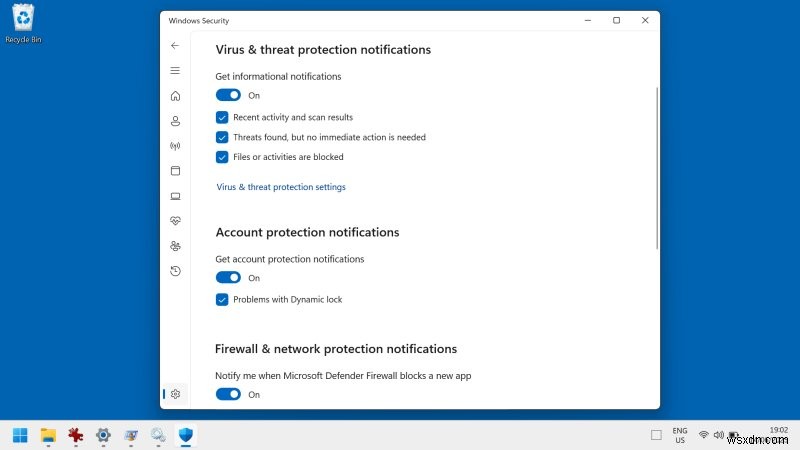Open Device performance & health heart icon
The width and height of the screenshot is (800, 450).
(176, 221)
